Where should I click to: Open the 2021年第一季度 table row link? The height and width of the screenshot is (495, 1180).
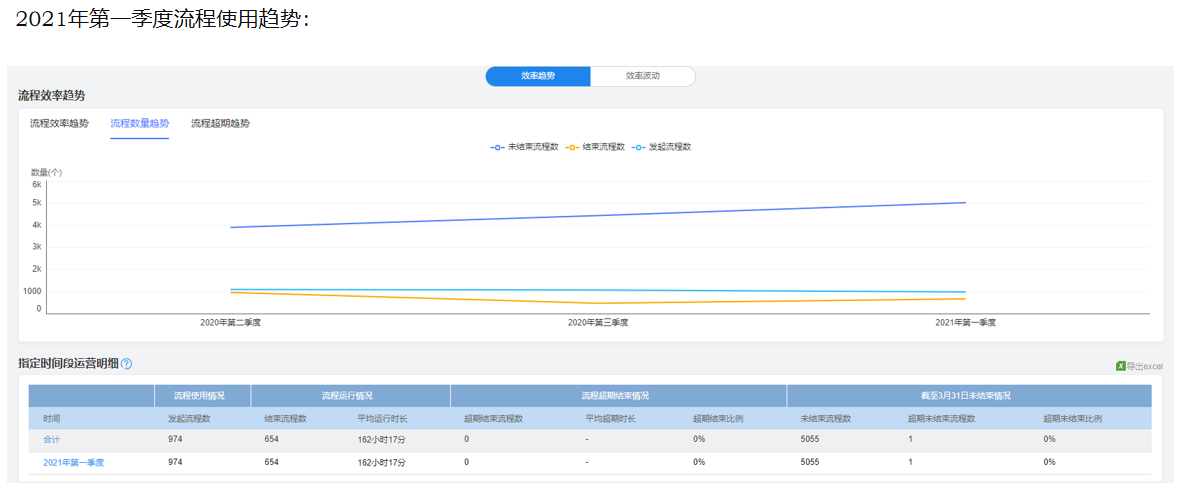coord(73,463)
